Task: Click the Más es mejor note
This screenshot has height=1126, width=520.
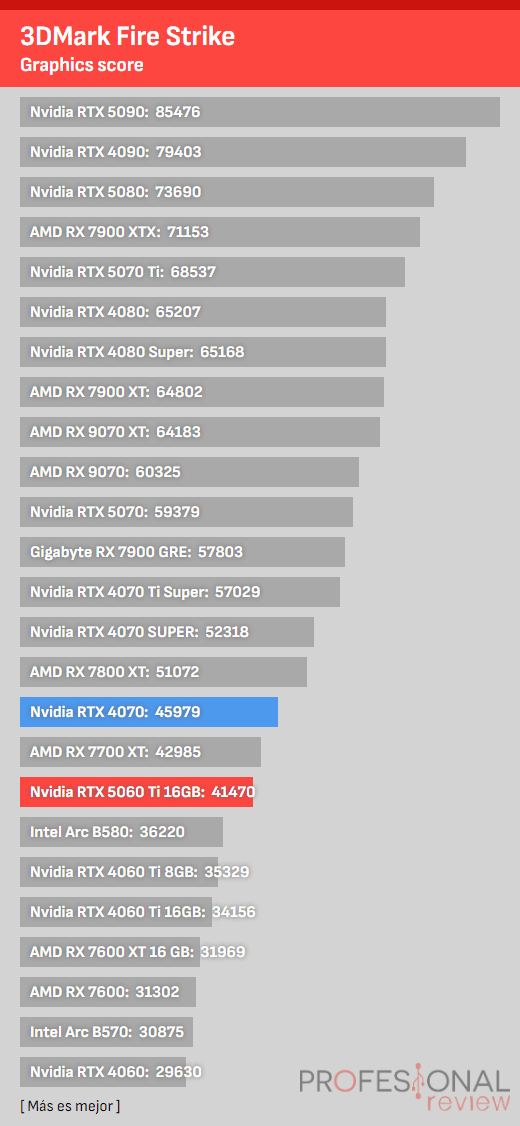Action: click(70, 1106)
